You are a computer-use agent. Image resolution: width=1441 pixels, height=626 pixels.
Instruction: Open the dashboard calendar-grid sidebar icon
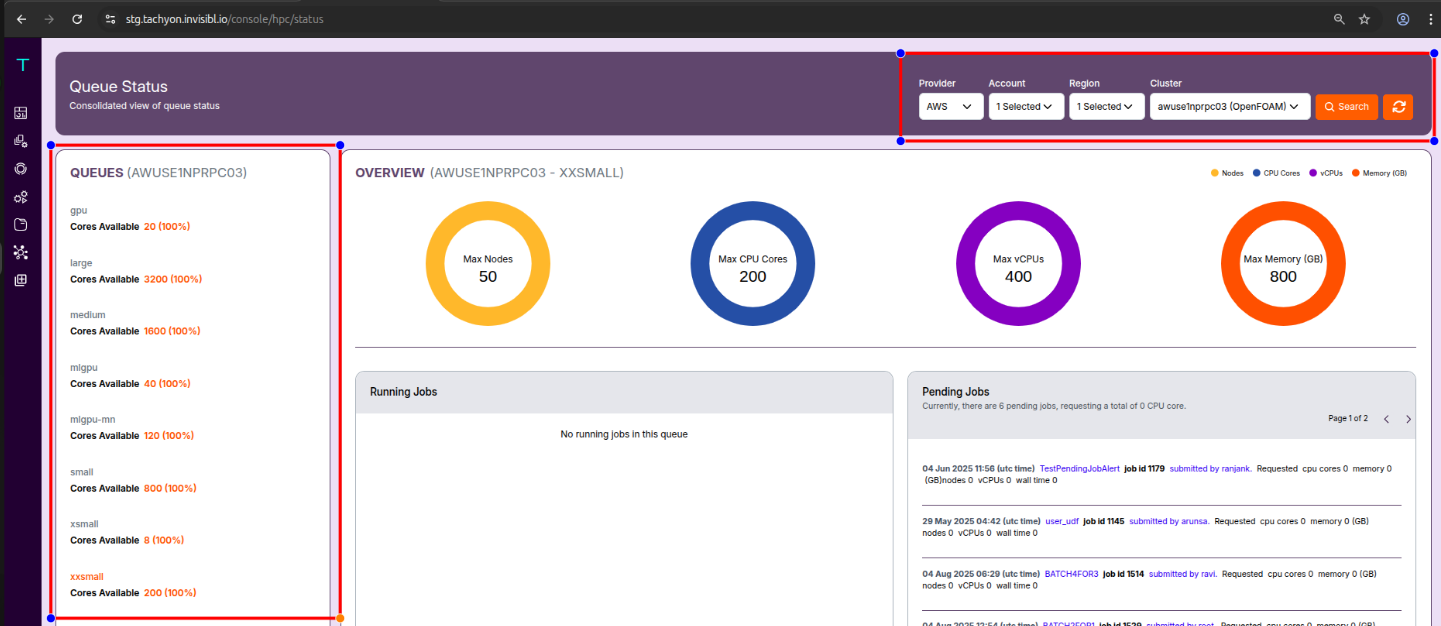[x=21, y=113]
